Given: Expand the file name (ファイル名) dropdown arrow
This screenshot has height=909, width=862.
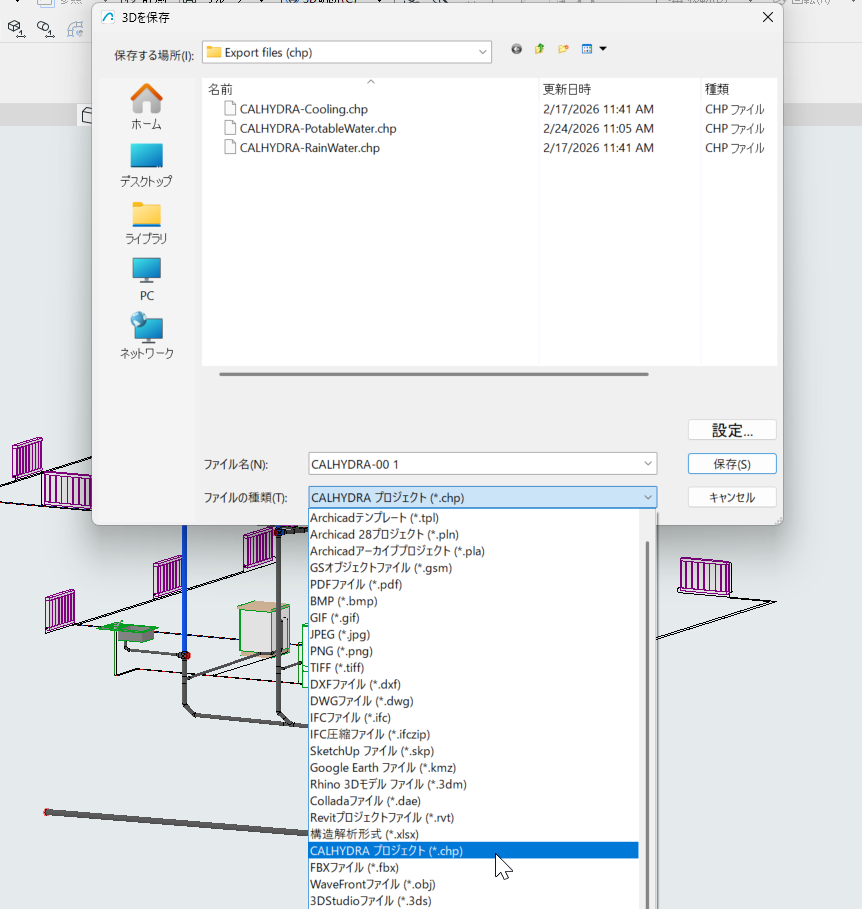Looking at the screenshot, I should (x=648, y=464).
